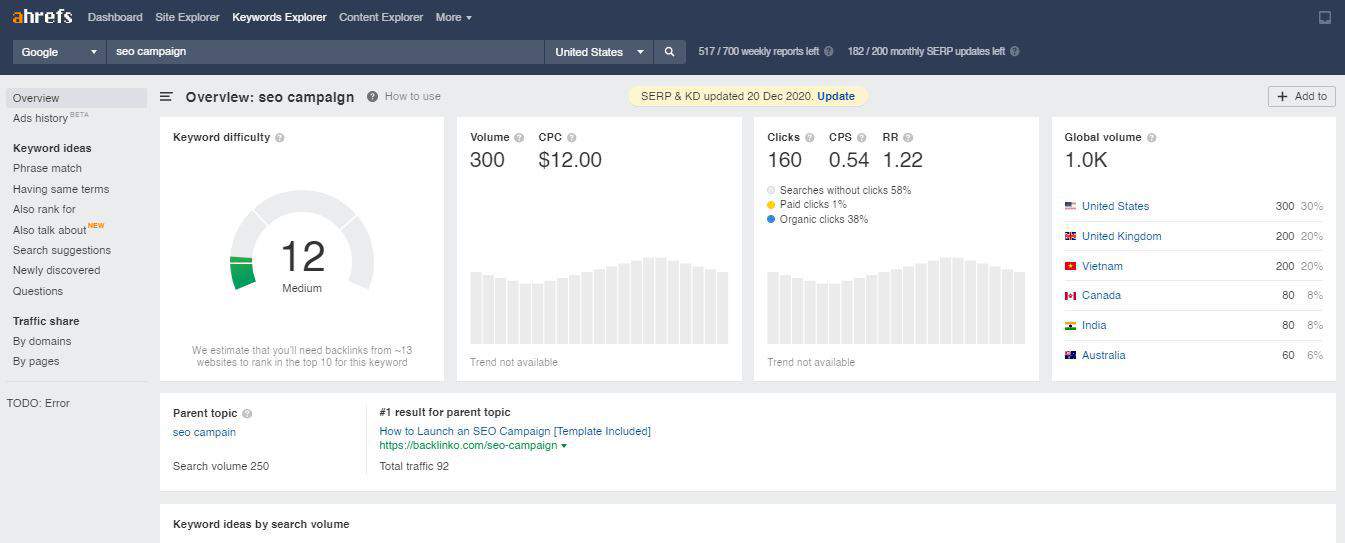Open Content Explorer in top navigation
Viewport: 1345px width, 543px height.
[381, 17]
